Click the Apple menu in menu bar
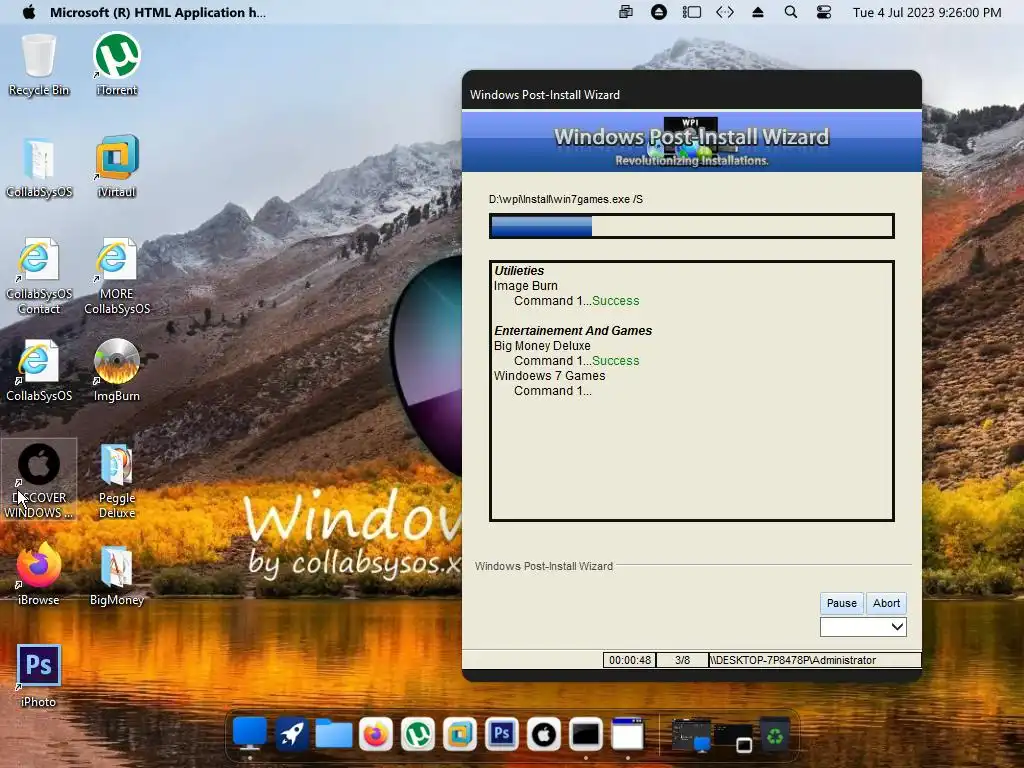 29,12
